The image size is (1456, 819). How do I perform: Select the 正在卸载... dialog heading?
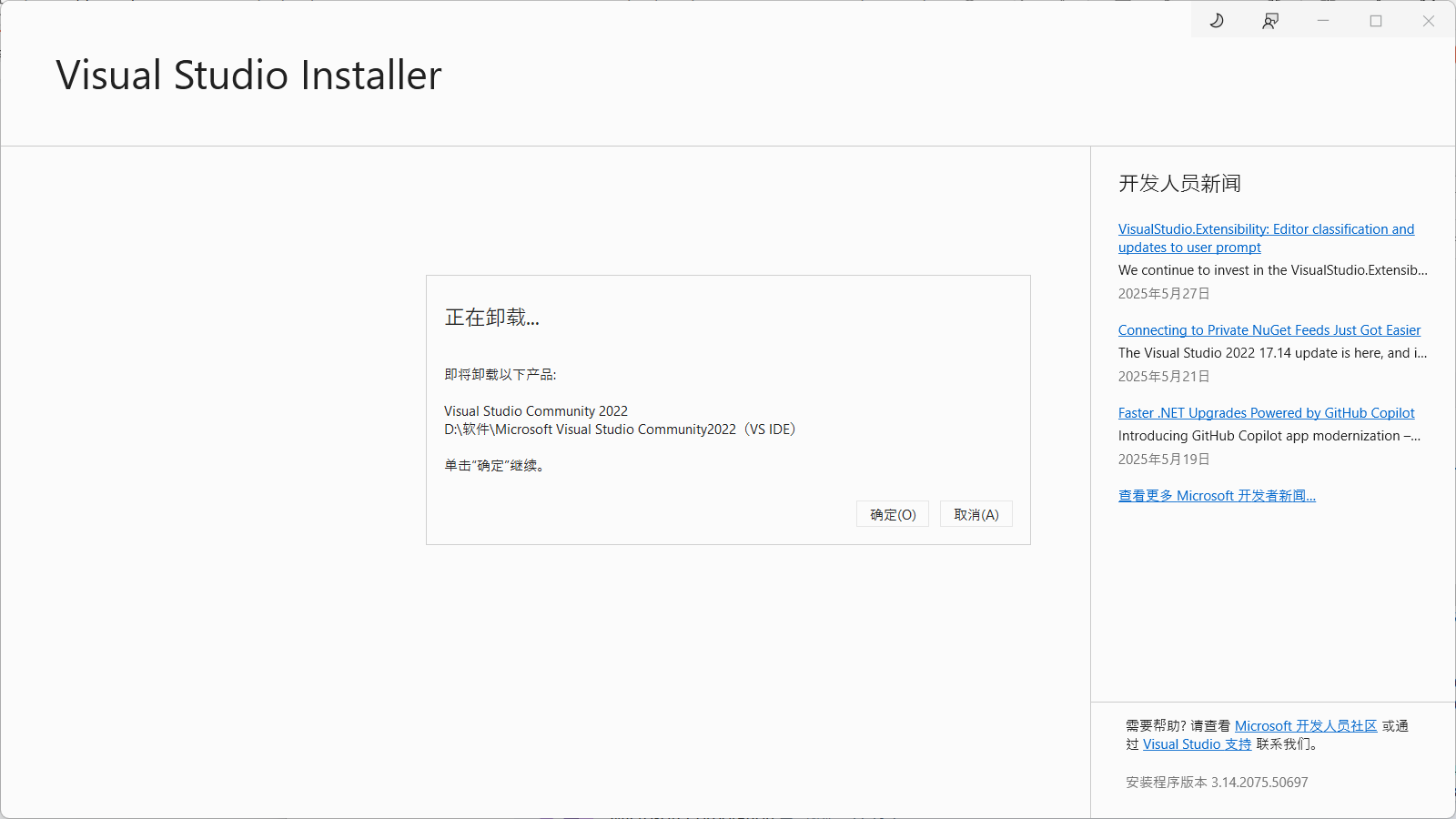click(x=492, y=318)
